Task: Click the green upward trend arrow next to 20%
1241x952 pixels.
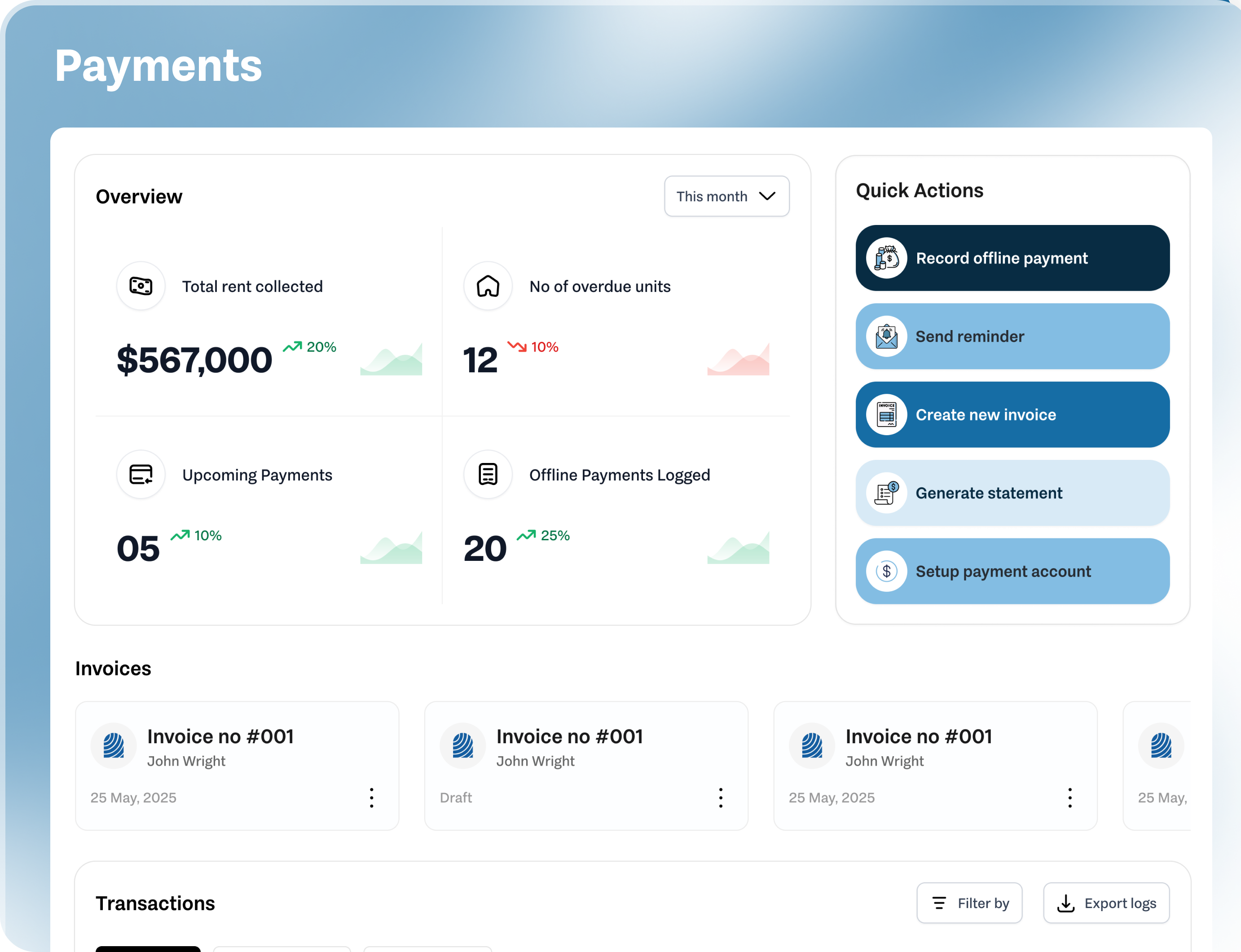Action: coord(292,346)
